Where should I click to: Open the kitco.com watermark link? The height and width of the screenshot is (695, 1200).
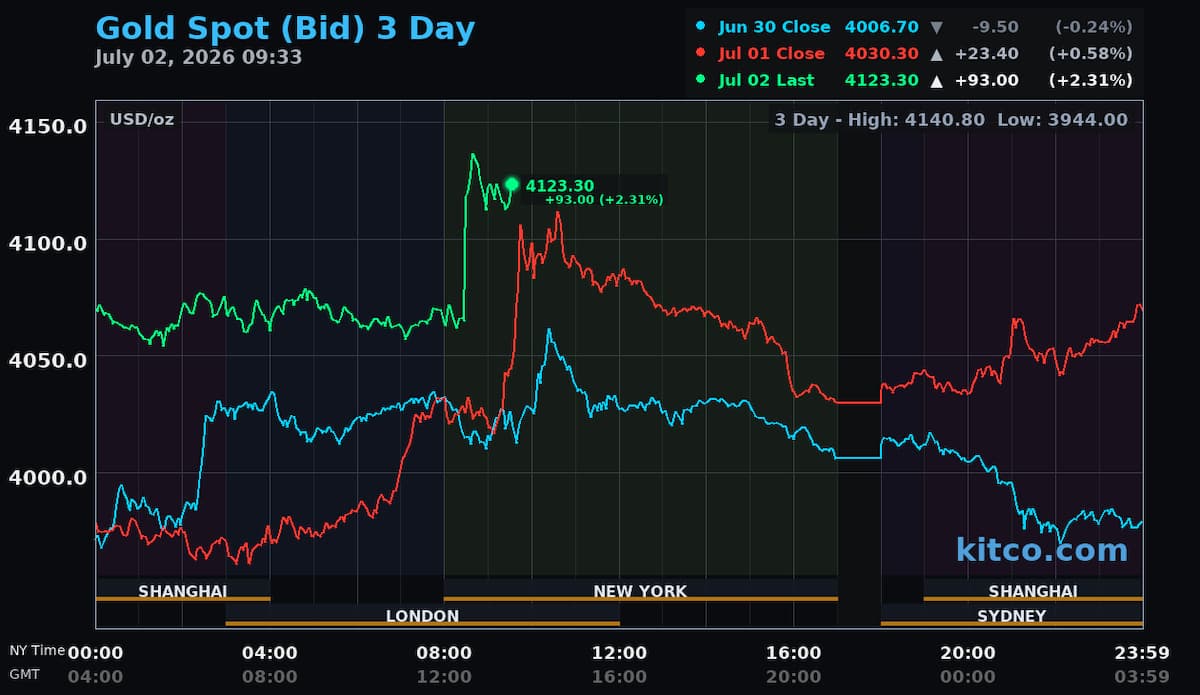pos(1041,549)
